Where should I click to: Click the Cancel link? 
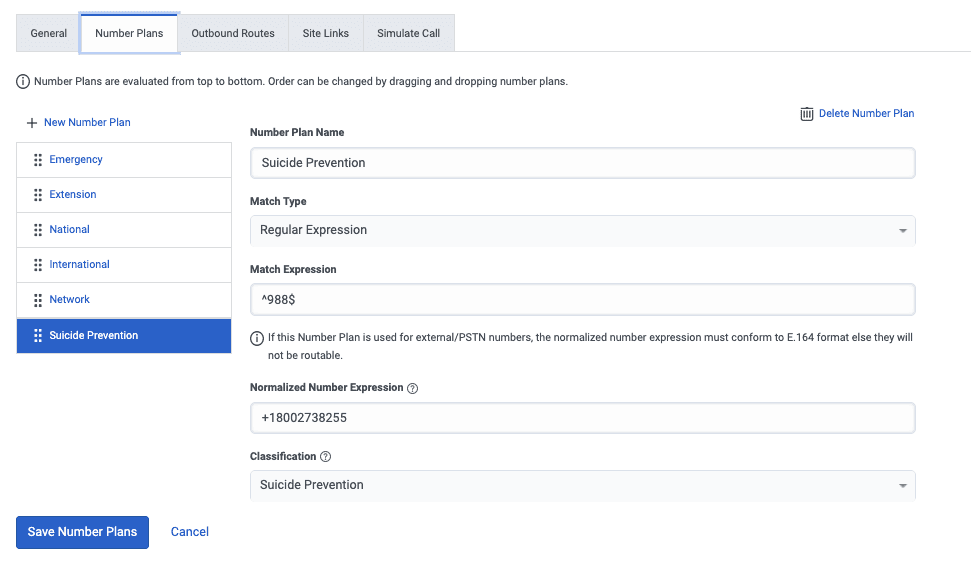pyautogui.click(x=190, y=532)
